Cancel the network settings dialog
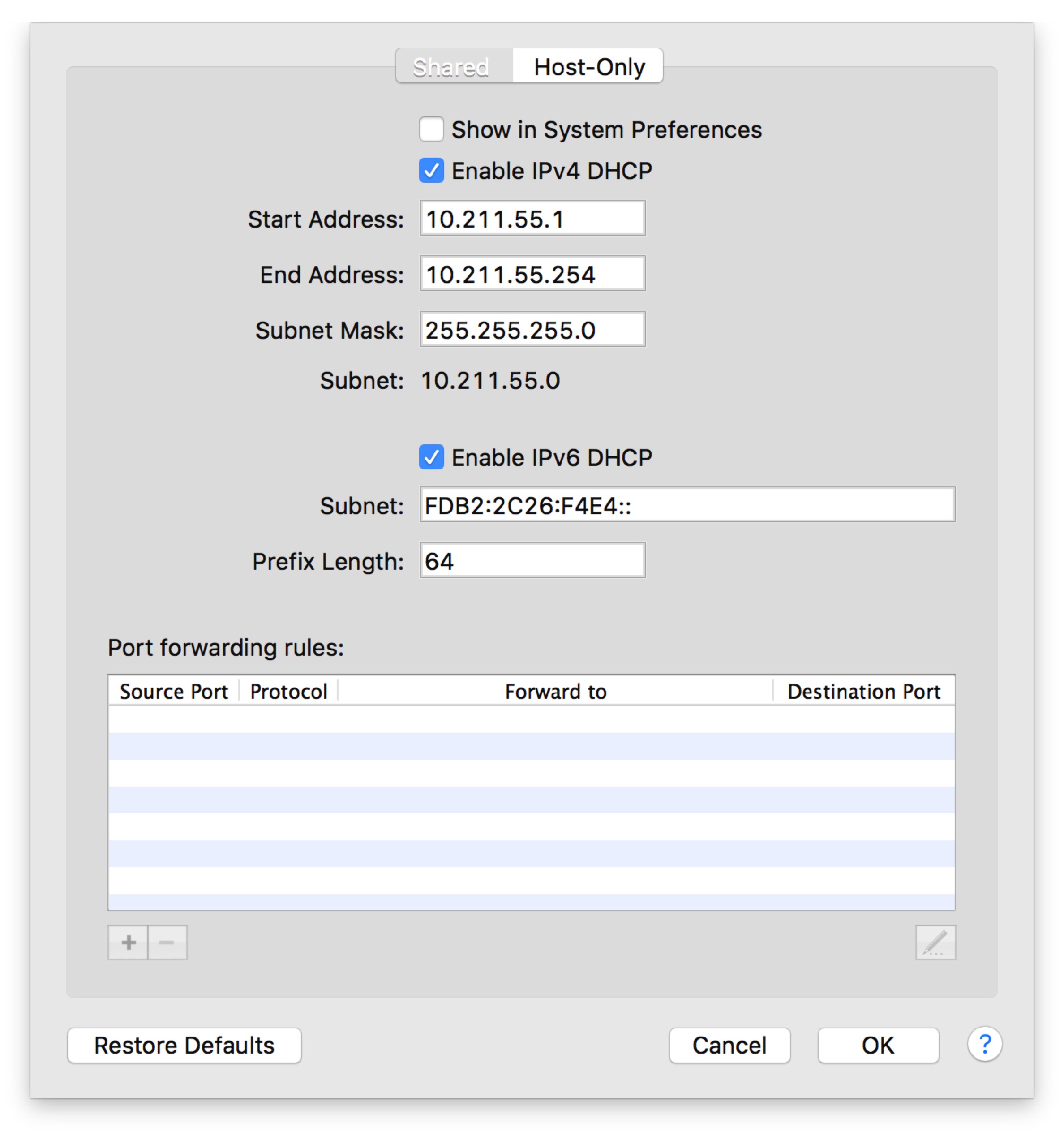The height and width of the screenshot is (1136, 1064). [x=729, y=1045]
